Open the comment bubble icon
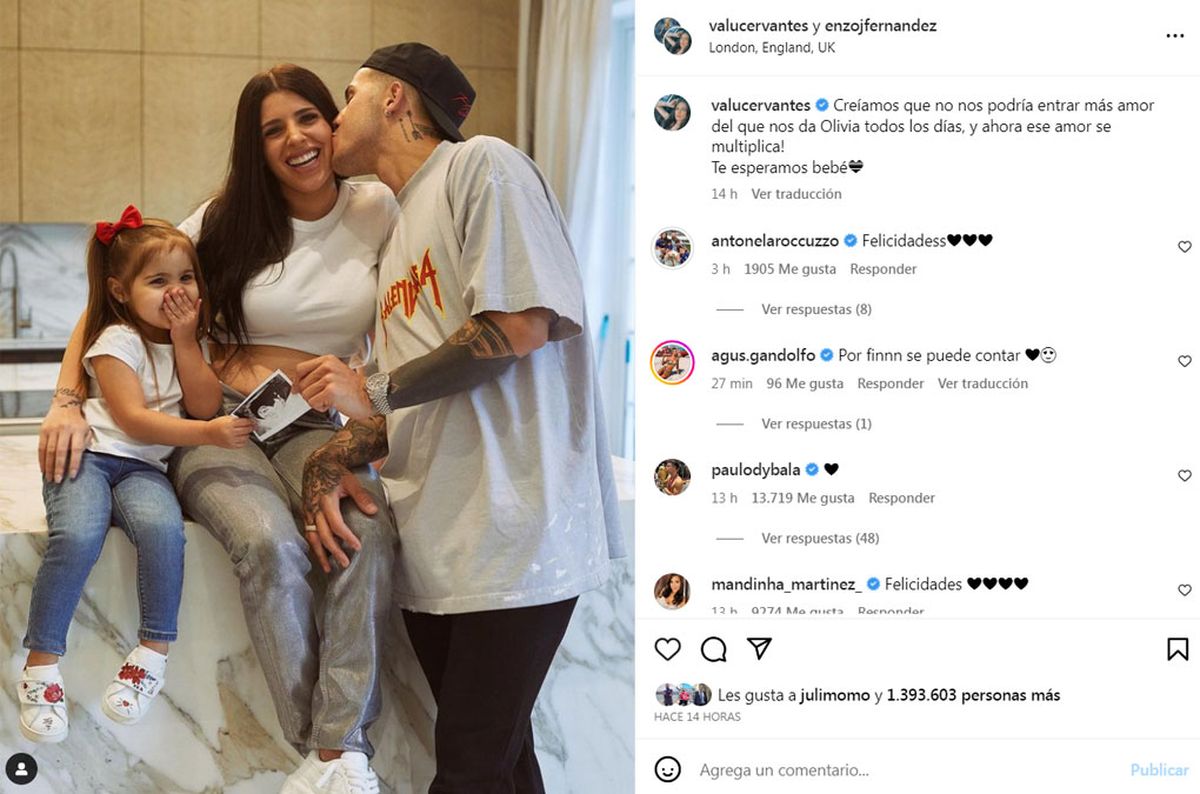1200x794 pixels. [714, 649]
